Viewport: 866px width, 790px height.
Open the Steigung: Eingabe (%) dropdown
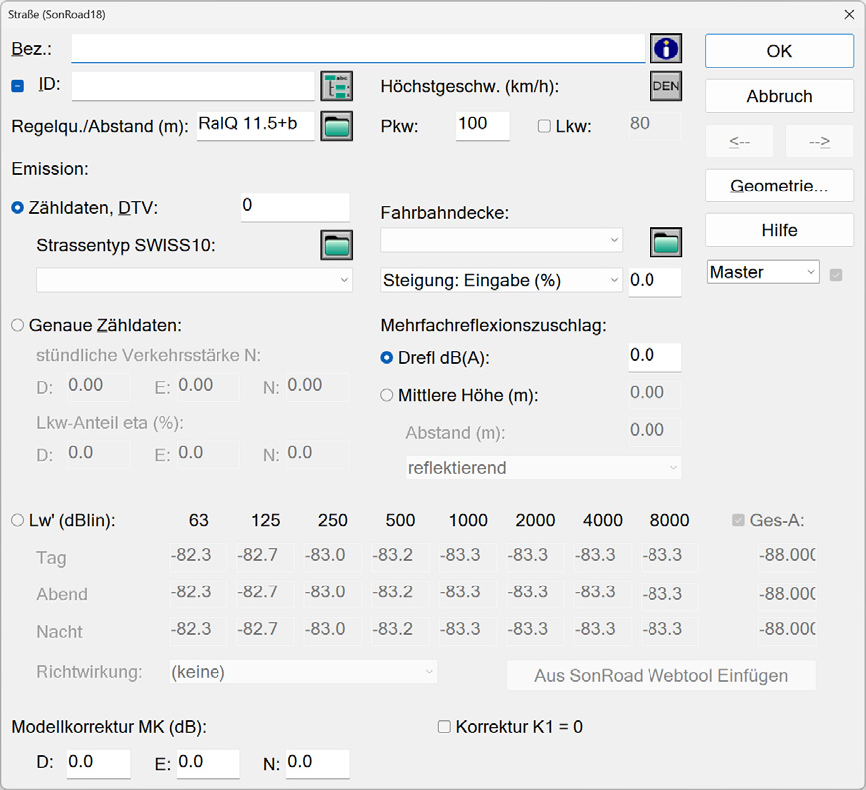click(501, 280)
